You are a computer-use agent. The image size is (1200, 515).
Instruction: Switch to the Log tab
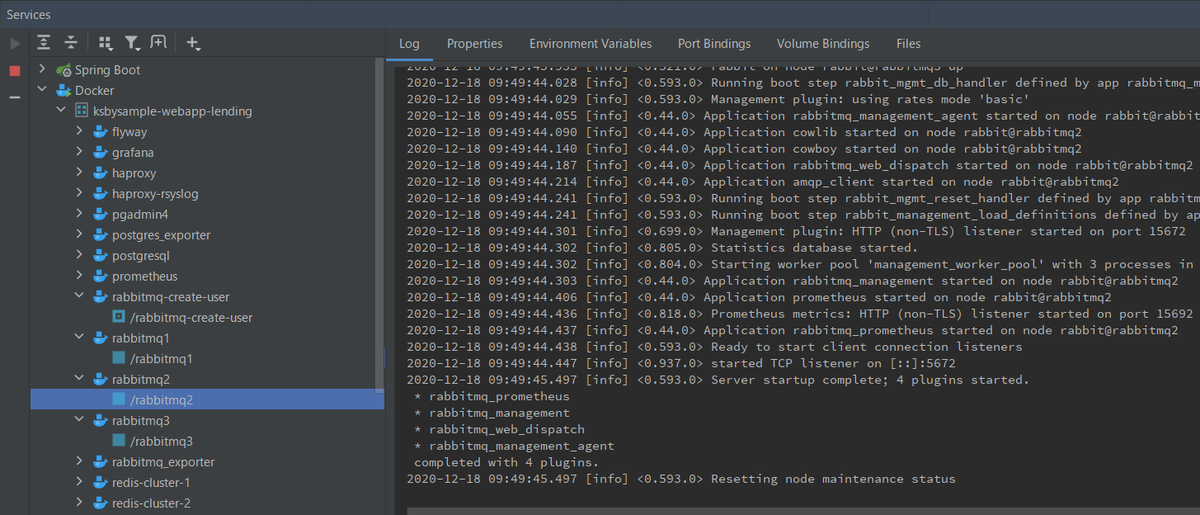409,43
